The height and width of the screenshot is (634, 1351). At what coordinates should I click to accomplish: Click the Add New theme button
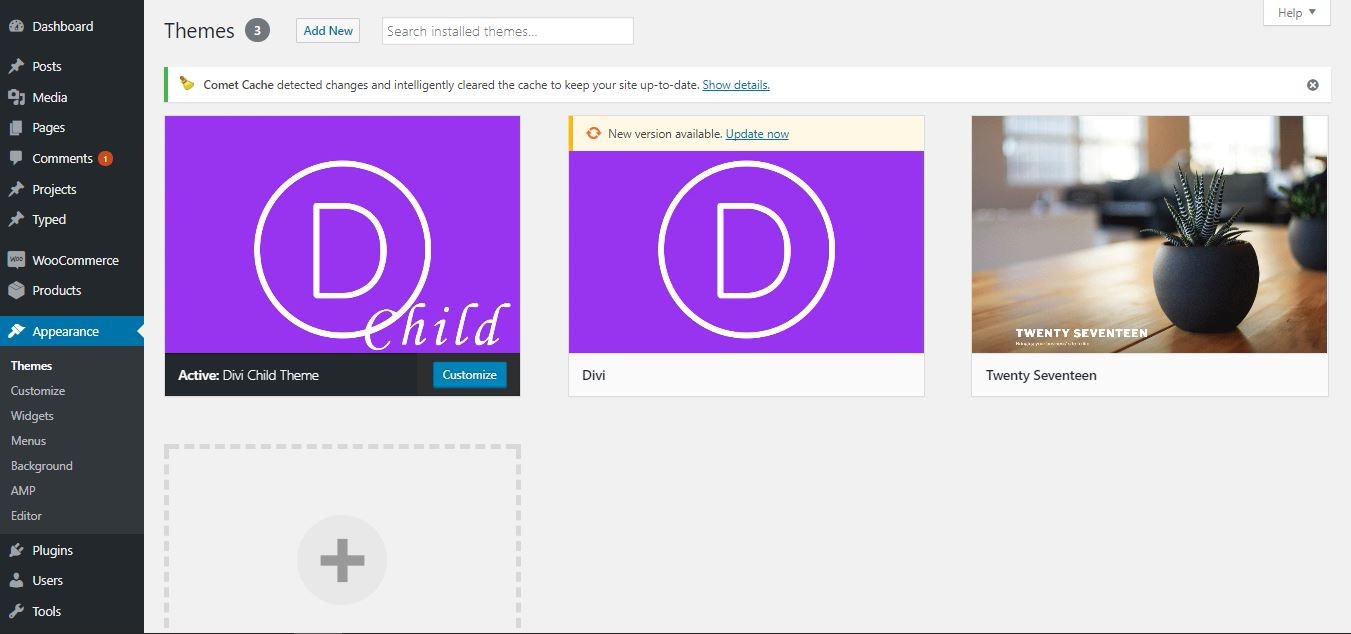328,31
